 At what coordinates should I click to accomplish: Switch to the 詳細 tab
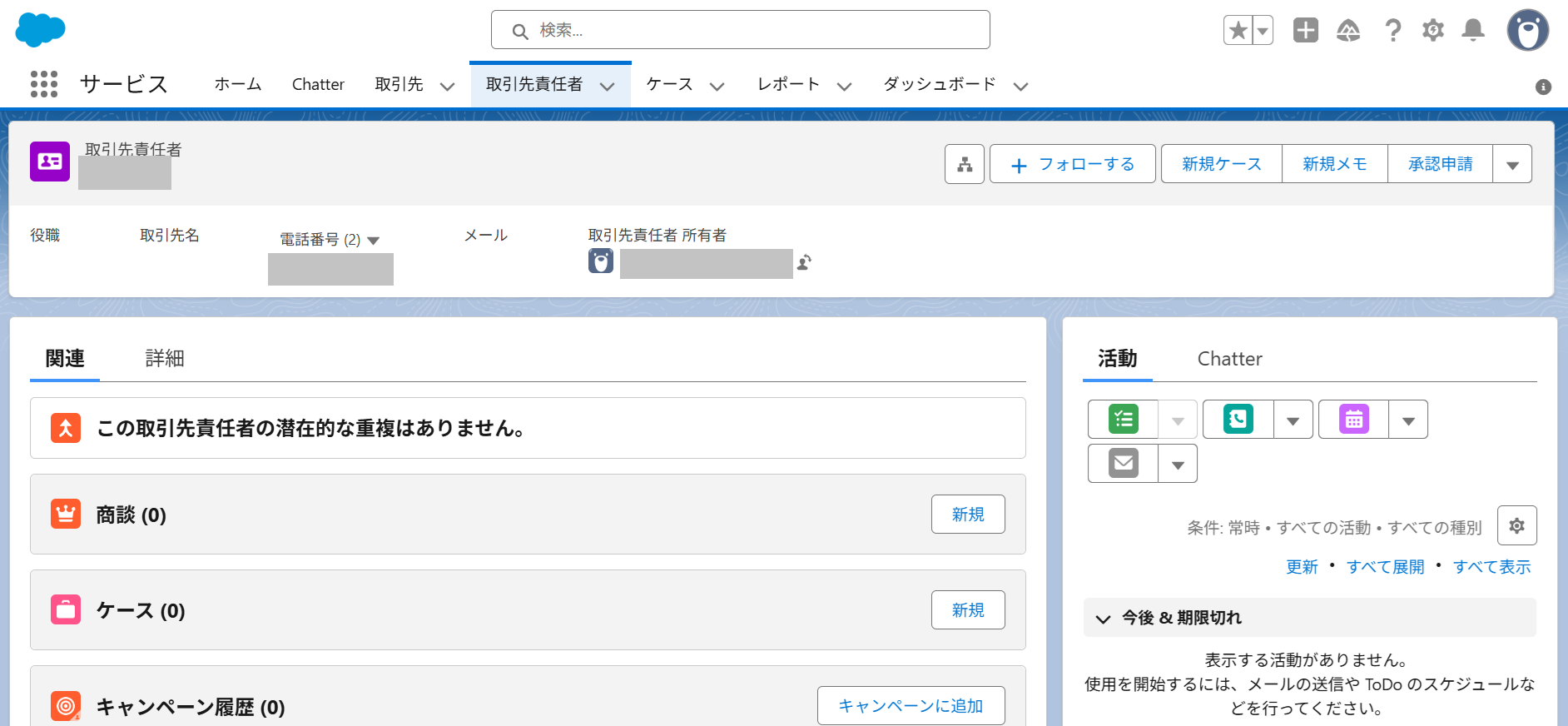165,359
